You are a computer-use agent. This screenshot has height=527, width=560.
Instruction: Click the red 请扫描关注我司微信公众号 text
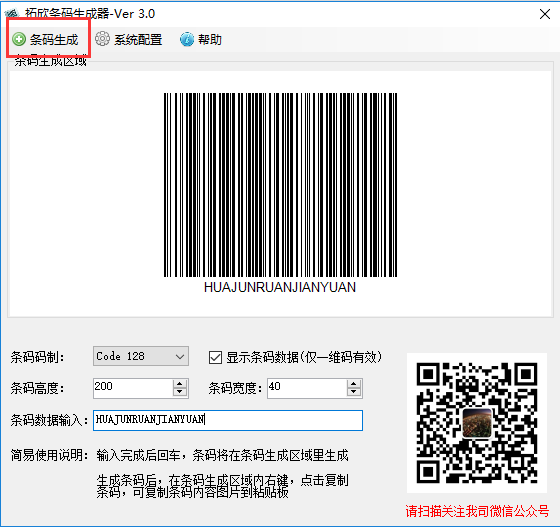477,511
